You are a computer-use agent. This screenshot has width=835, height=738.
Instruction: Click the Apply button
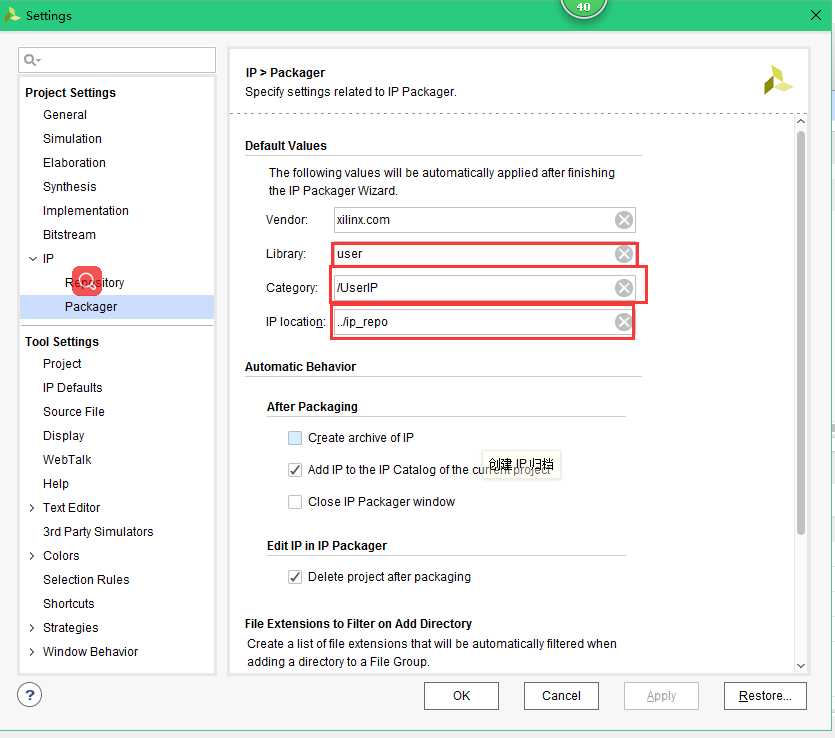pos(661,696)
